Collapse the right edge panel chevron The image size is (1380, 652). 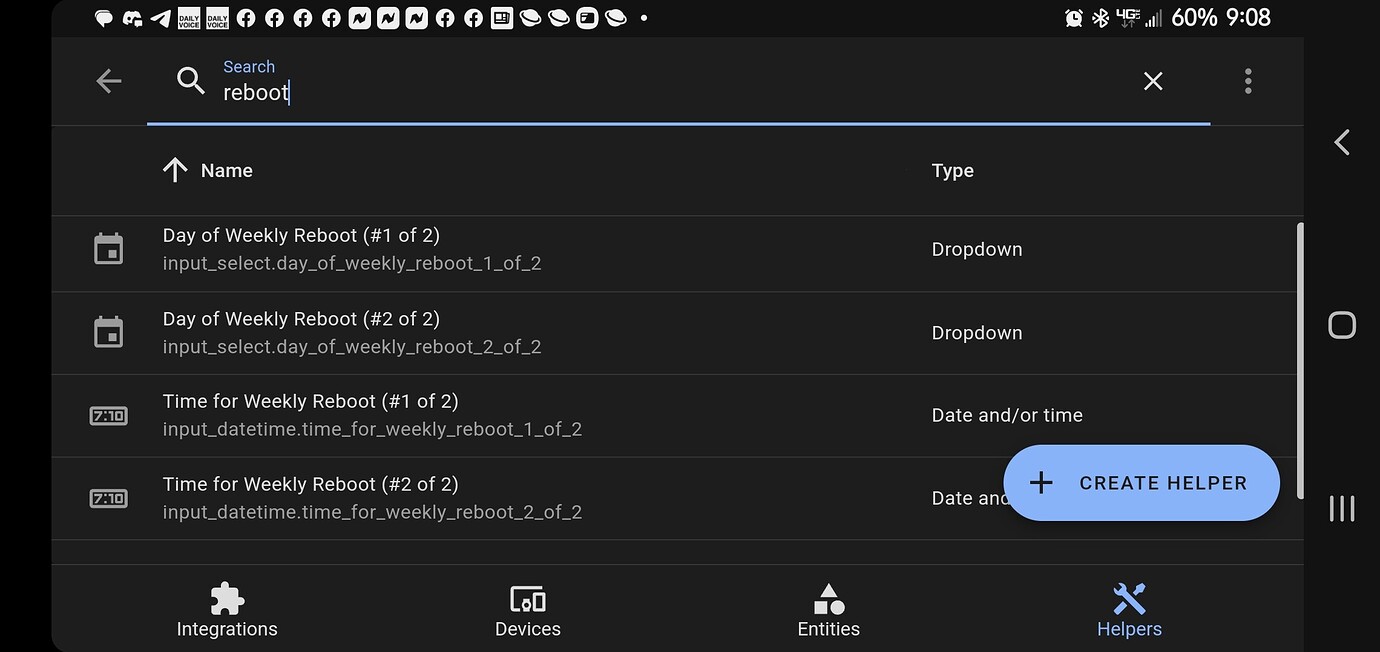(1341, 142)
